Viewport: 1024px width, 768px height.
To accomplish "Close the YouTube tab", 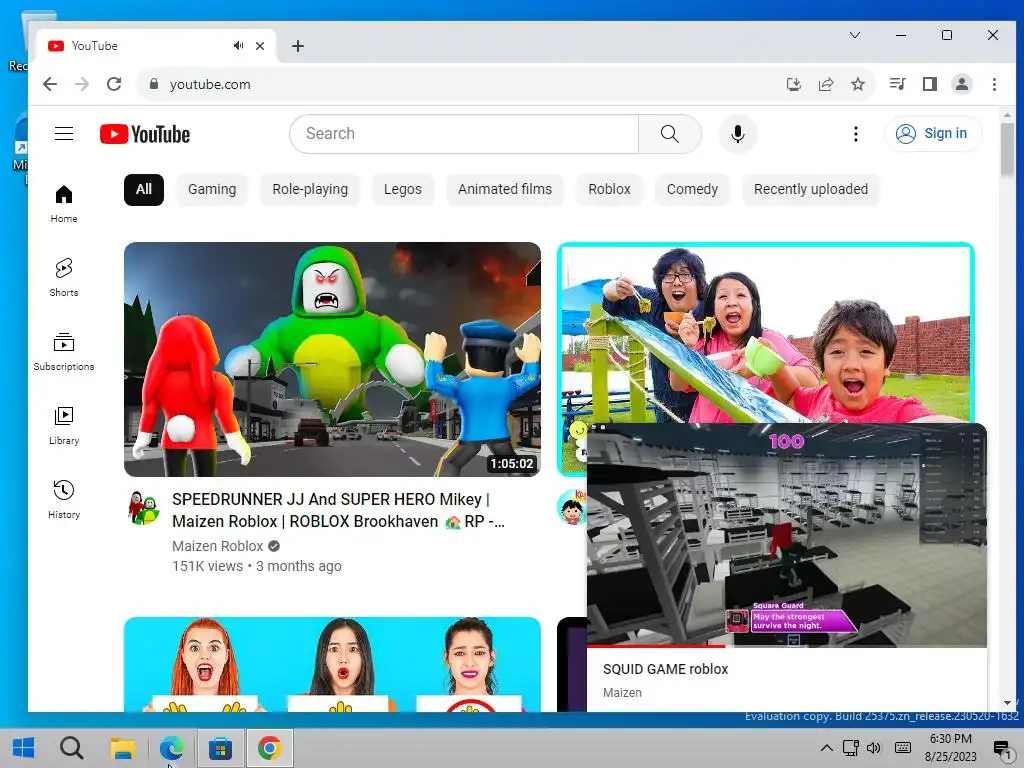I will tap(260, 46).
